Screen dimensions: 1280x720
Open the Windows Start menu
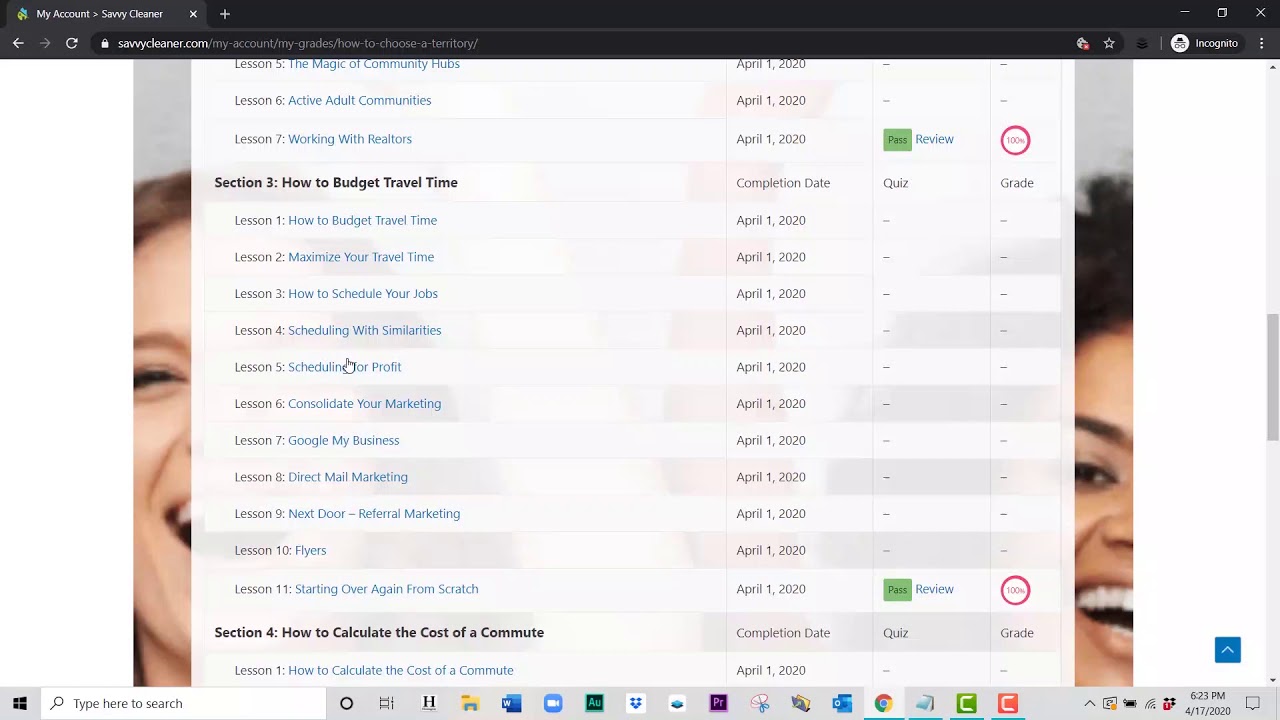point(20,703)
